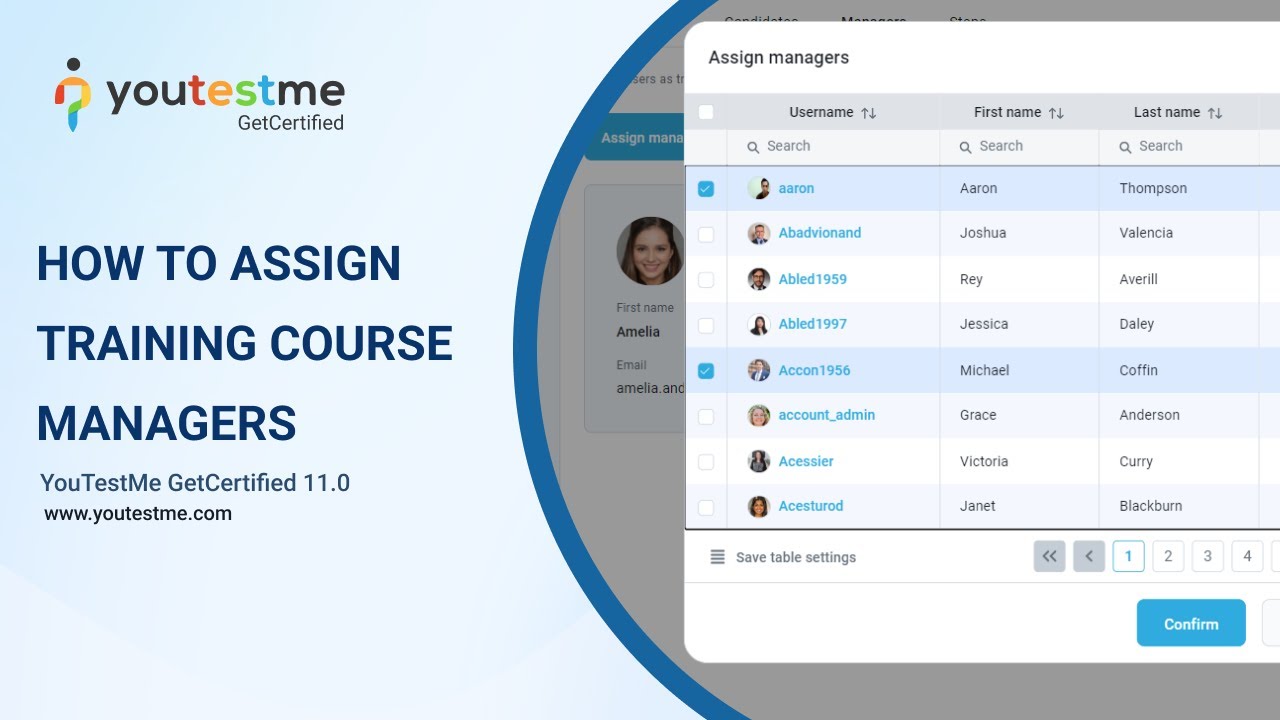Go to page 4
This screenshot has height=720, width=1280.
[1247, 556]
